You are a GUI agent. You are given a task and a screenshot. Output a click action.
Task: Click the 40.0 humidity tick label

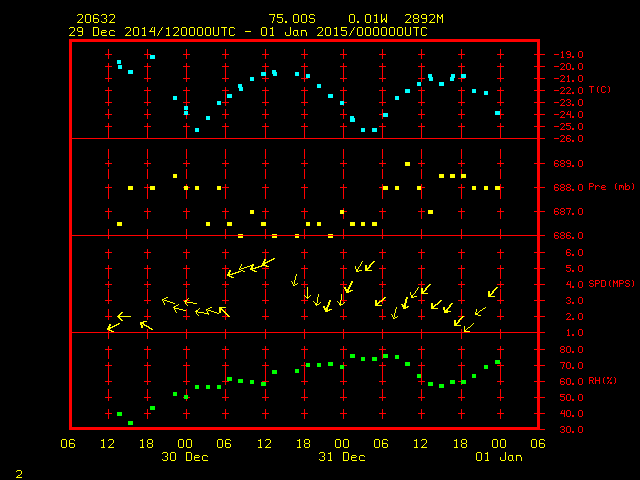click(x=571, y=413)
